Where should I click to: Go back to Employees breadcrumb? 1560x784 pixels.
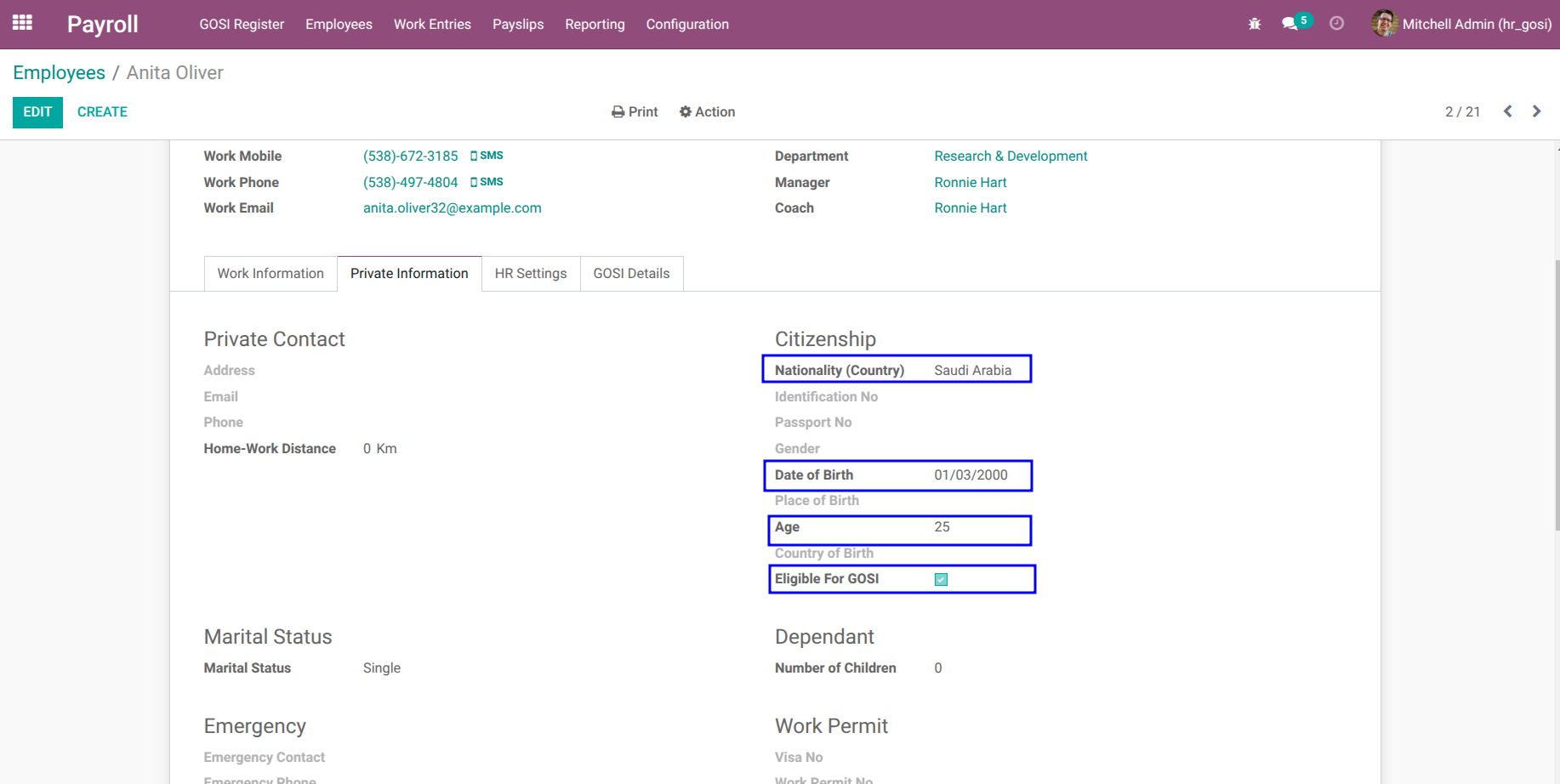tap(59, 73)
